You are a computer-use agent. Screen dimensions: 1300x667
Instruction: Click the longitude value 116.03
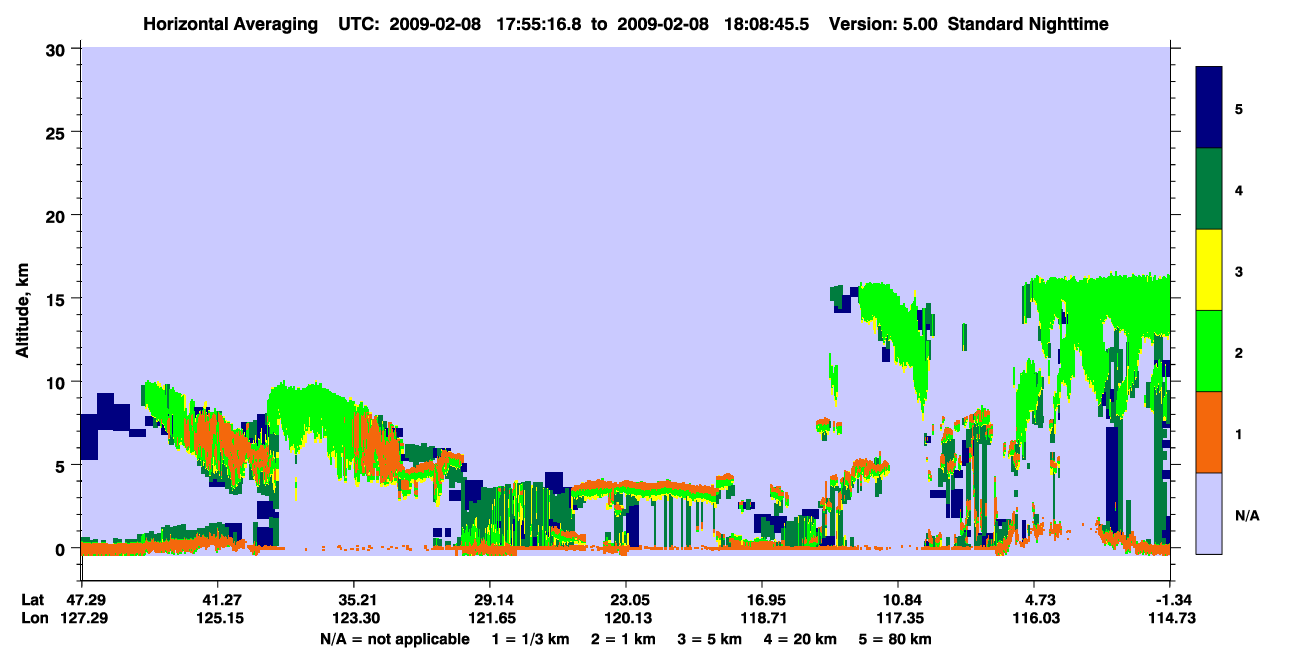click(x=1037, y=619)
